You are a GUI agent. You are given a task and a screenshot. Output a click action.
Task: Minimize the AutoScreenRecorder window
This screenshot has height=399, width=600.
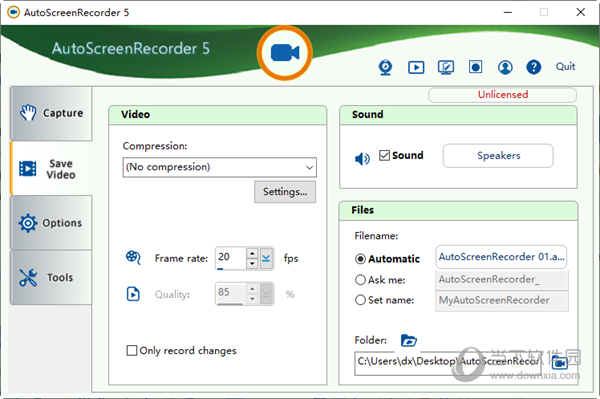pos(507,13)
